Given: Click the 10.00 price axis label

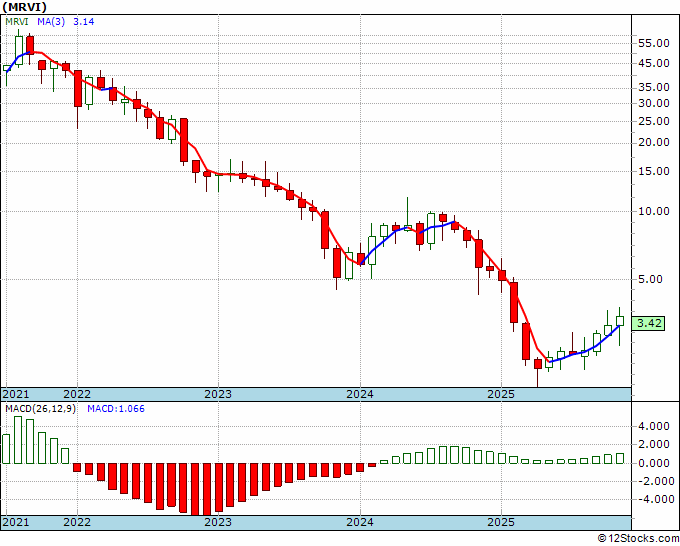Looking at the screenshot, I should [x=654, y=211].
